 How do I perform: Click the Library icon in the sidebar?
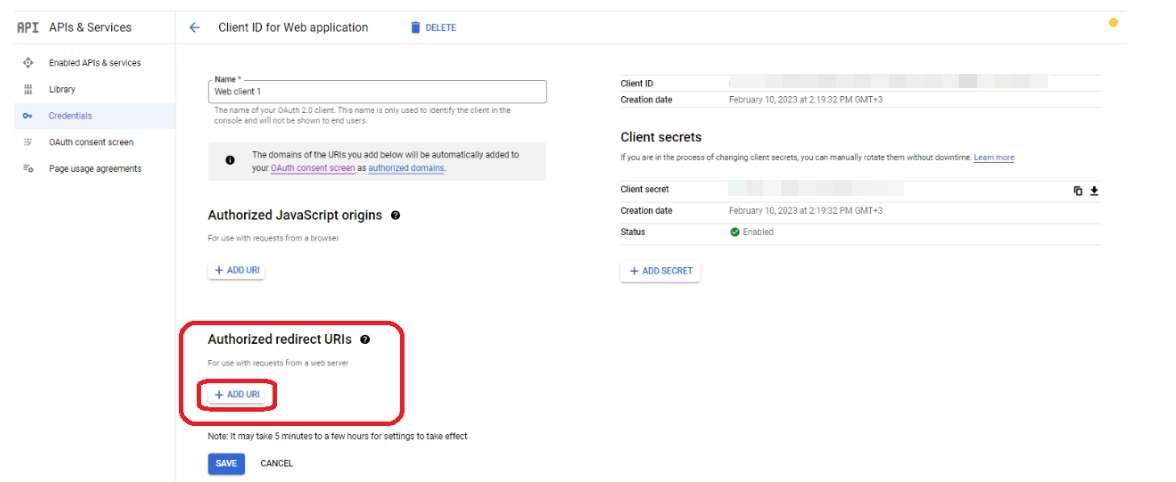[28, 89]
